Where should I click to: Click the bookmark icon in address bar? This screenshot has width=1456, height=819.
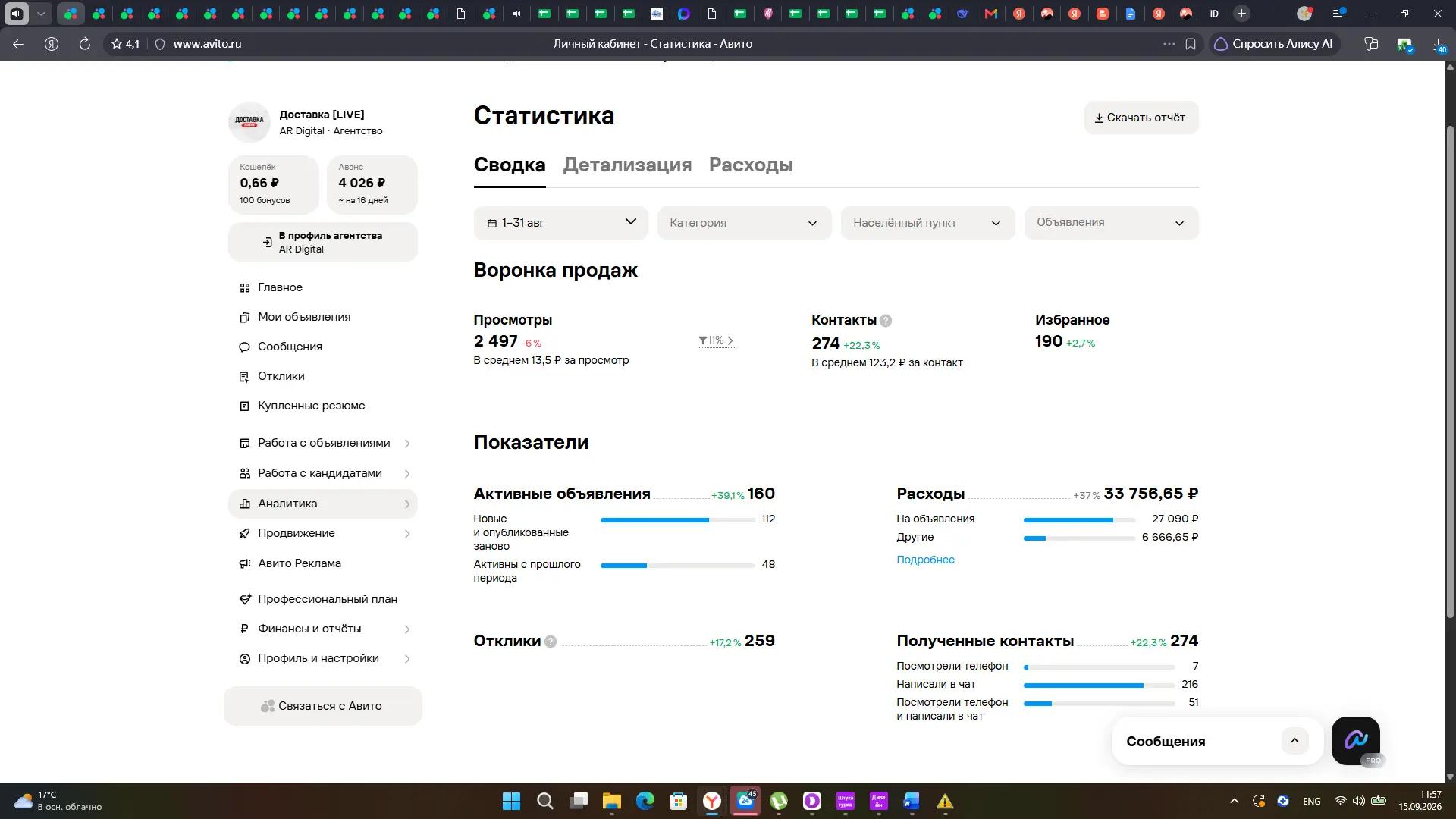(x=1191, y=44)
